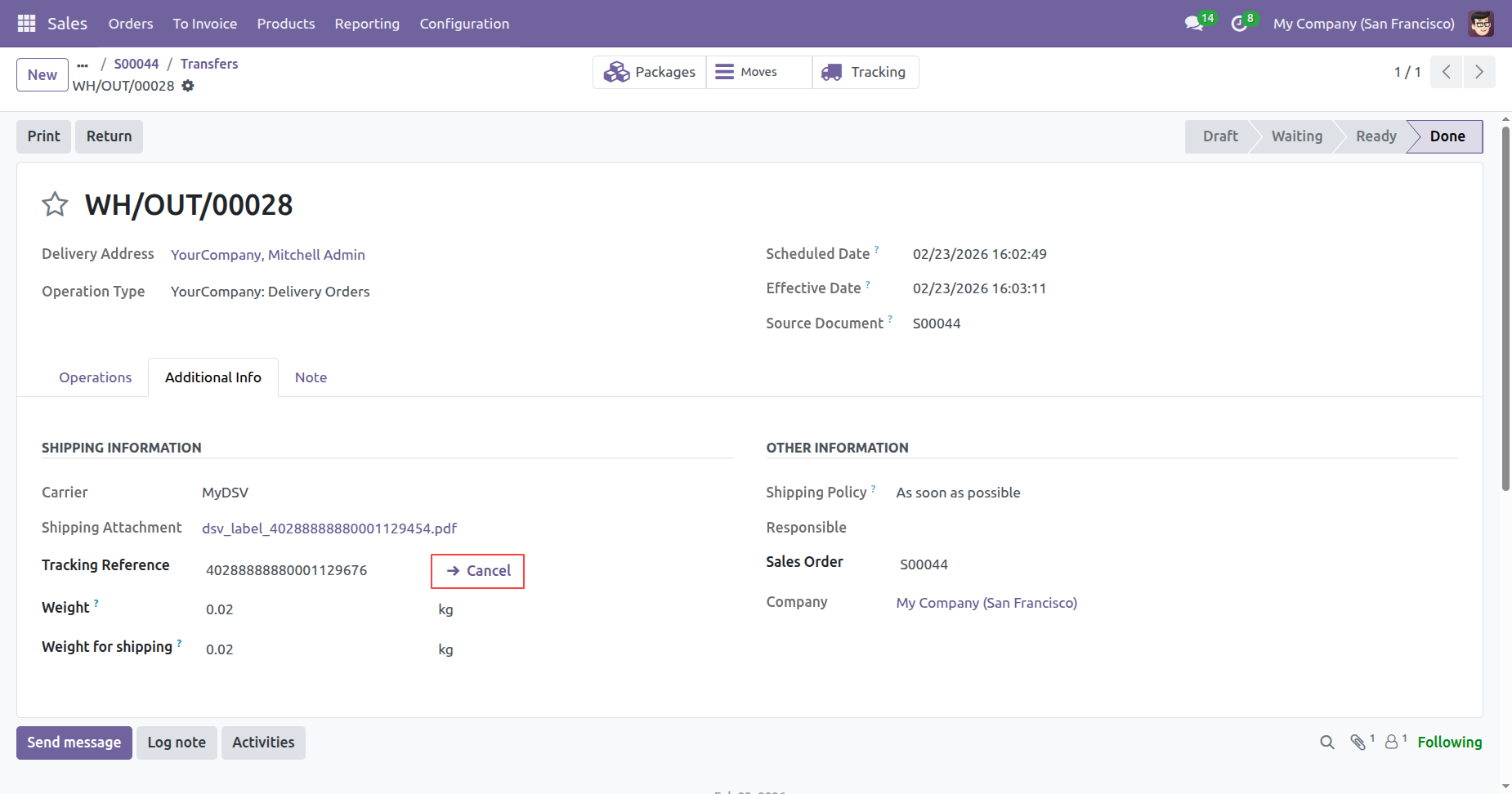Go to next record arrow
This screenshot has width=1512, height=794.
click(1478, 72)
